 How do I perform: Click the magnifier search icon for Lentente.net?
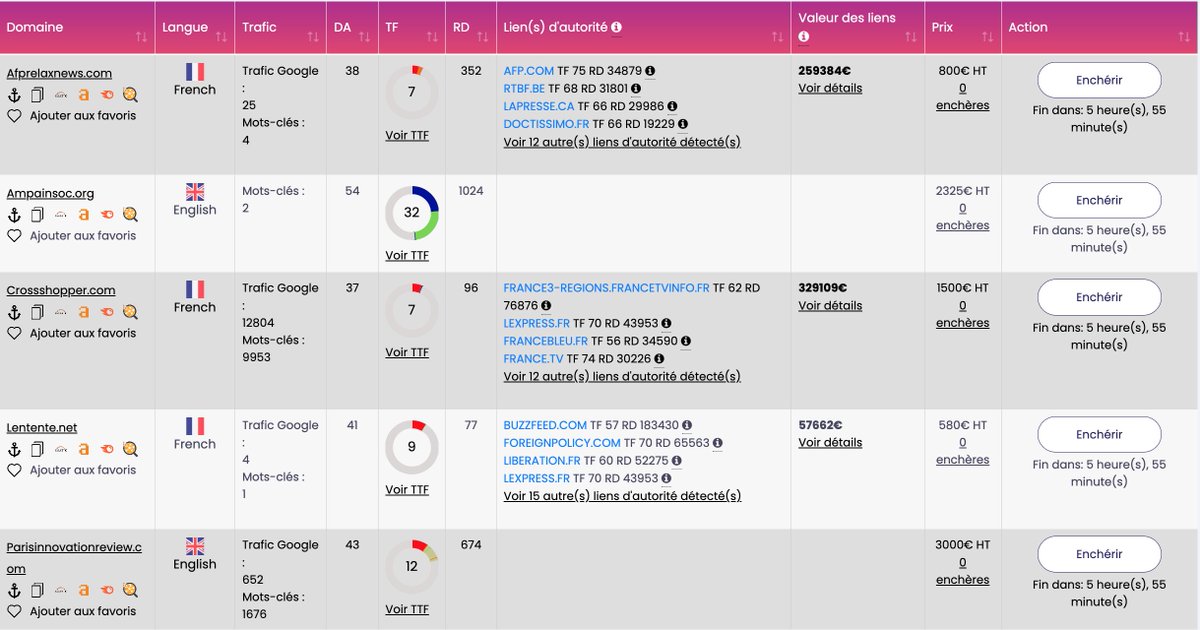pyautogui.click(x=130, y=449)
